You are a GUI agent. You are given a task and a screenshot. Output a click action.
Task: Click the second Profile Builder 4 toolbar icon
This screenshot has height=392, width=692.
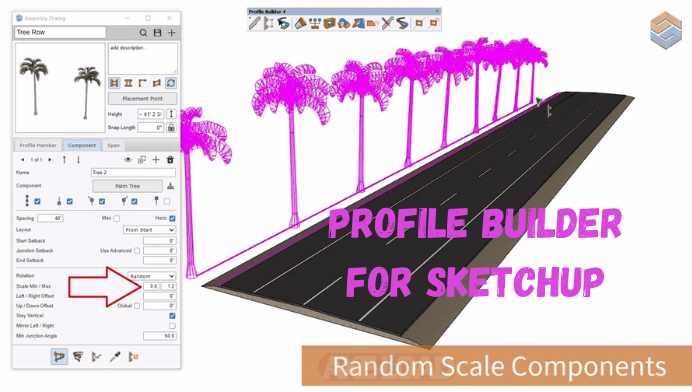coord(268,23)
